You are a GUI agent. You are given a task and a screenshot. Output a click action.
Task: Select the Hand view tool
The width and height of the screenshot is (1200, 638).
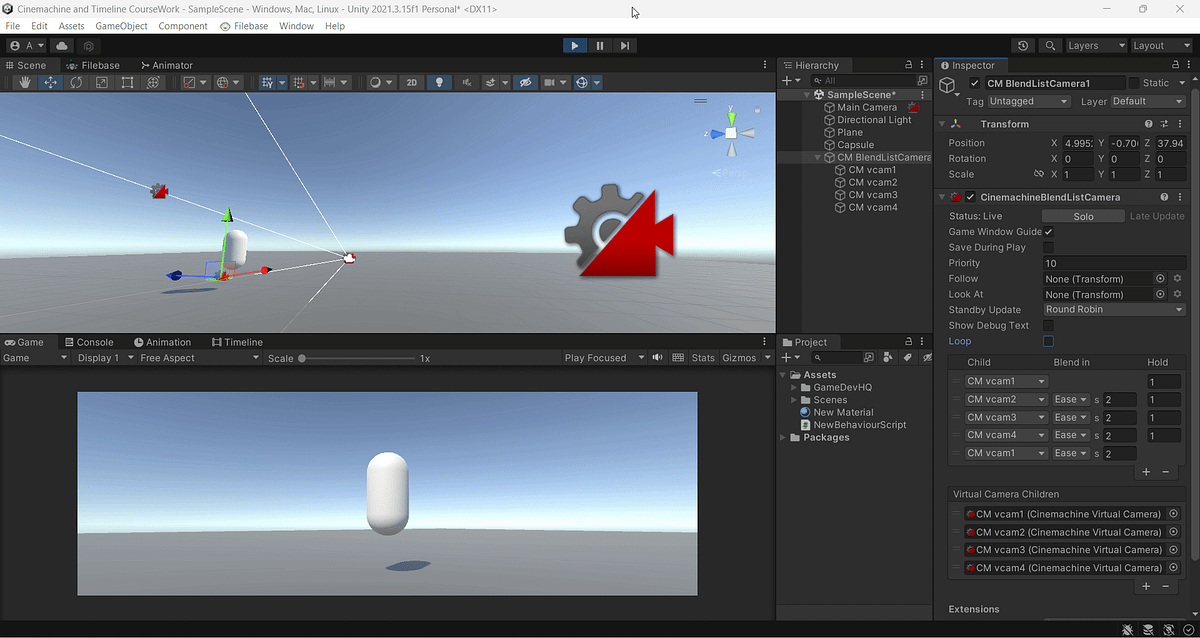pos(25,83)
